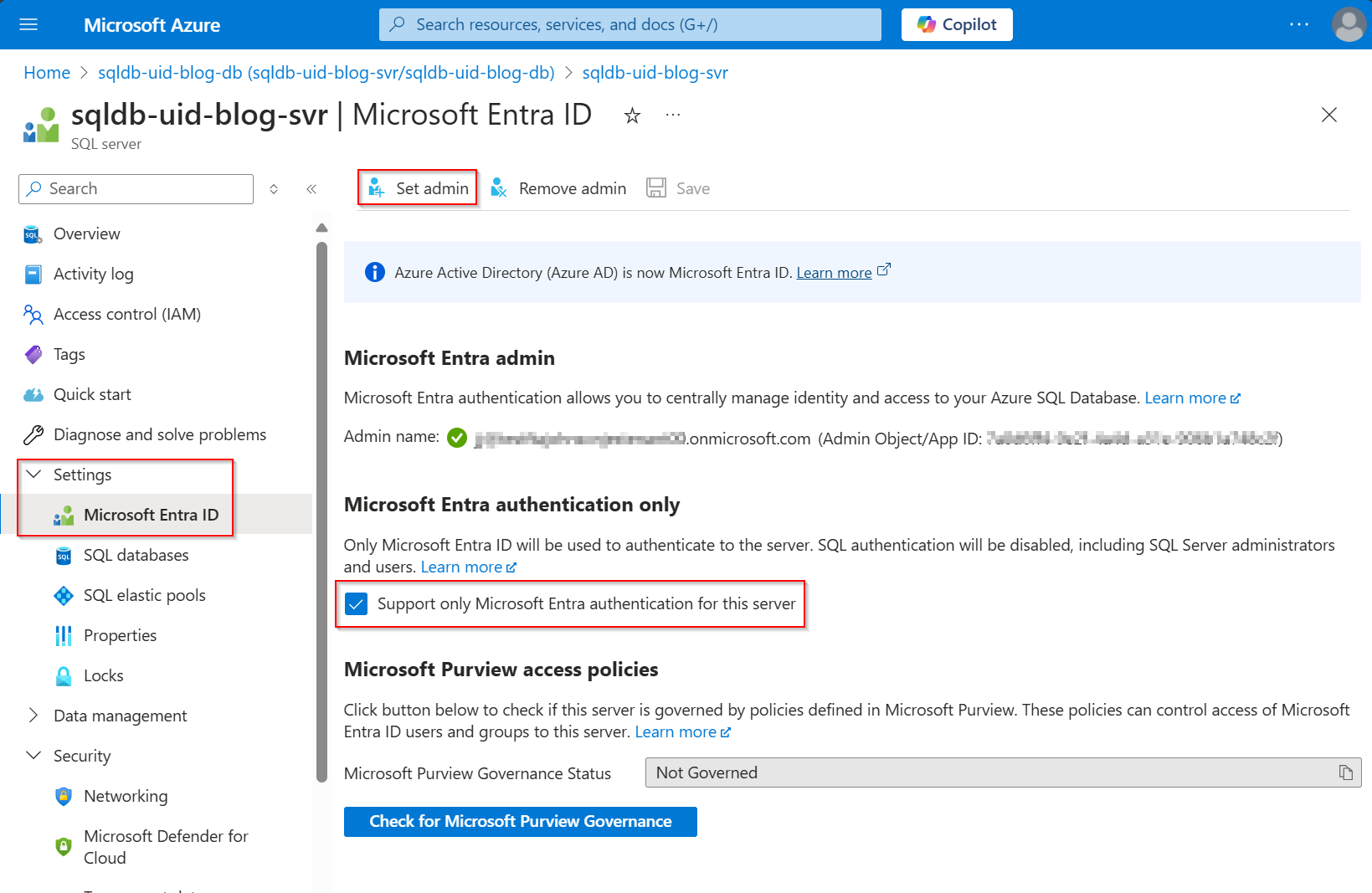The height and width of the screenshot is (893, 1372).
Task: Open Networking under Security
Action: click(125, 796)
